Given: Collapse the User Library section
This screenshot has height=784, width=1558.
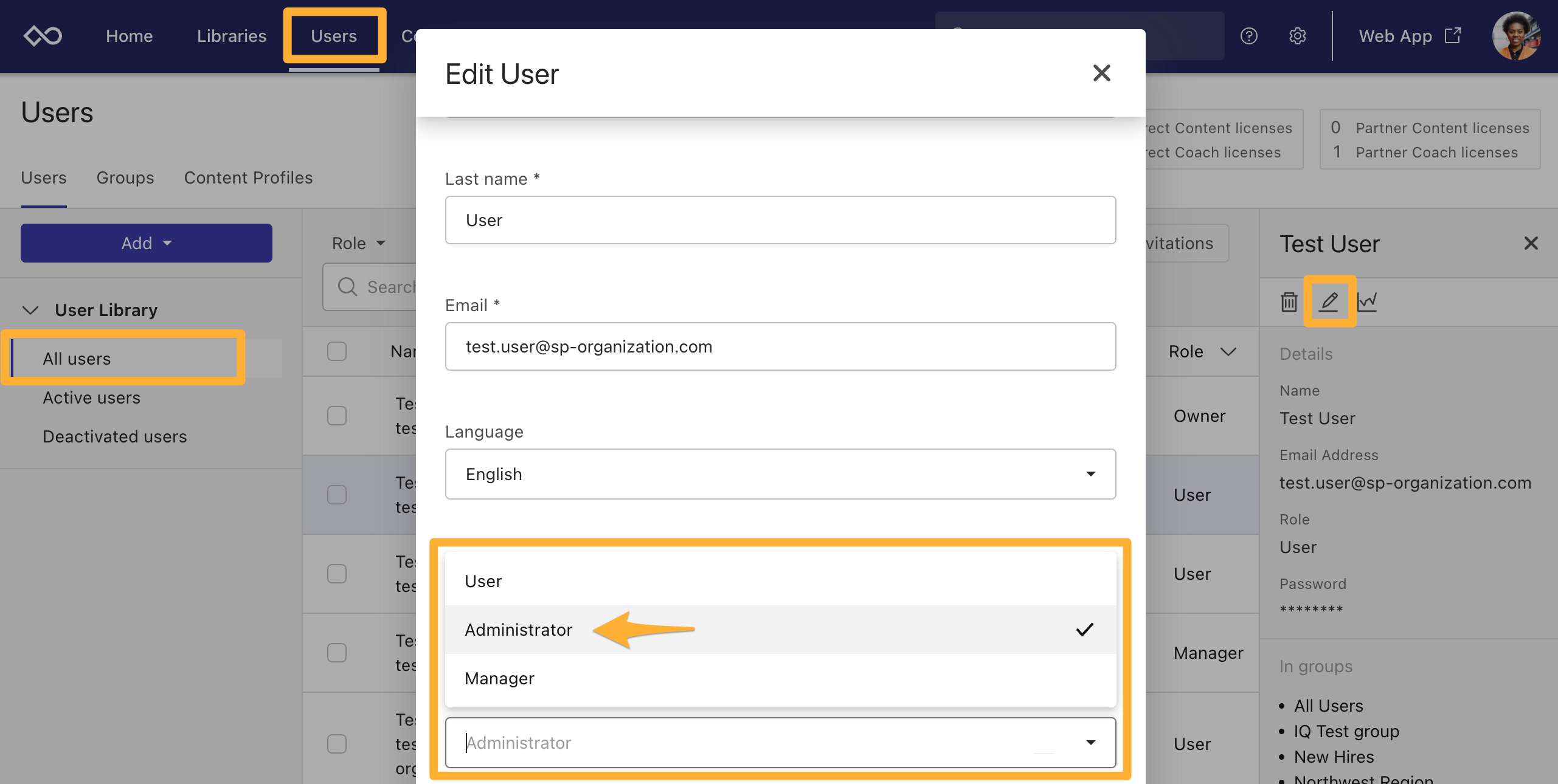Looking at the screenshot, I should click(30, 310).
